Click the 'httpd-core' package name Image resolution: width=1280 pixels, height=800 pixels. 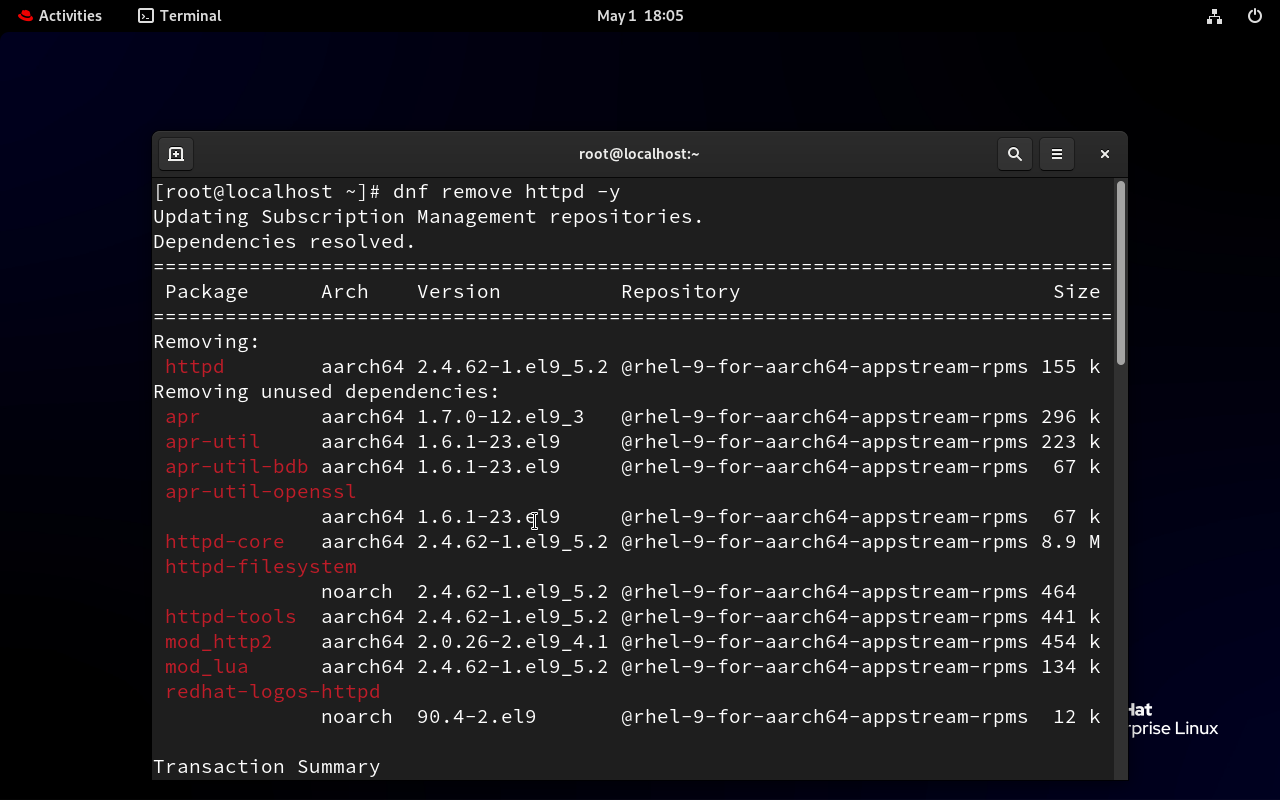225,542
